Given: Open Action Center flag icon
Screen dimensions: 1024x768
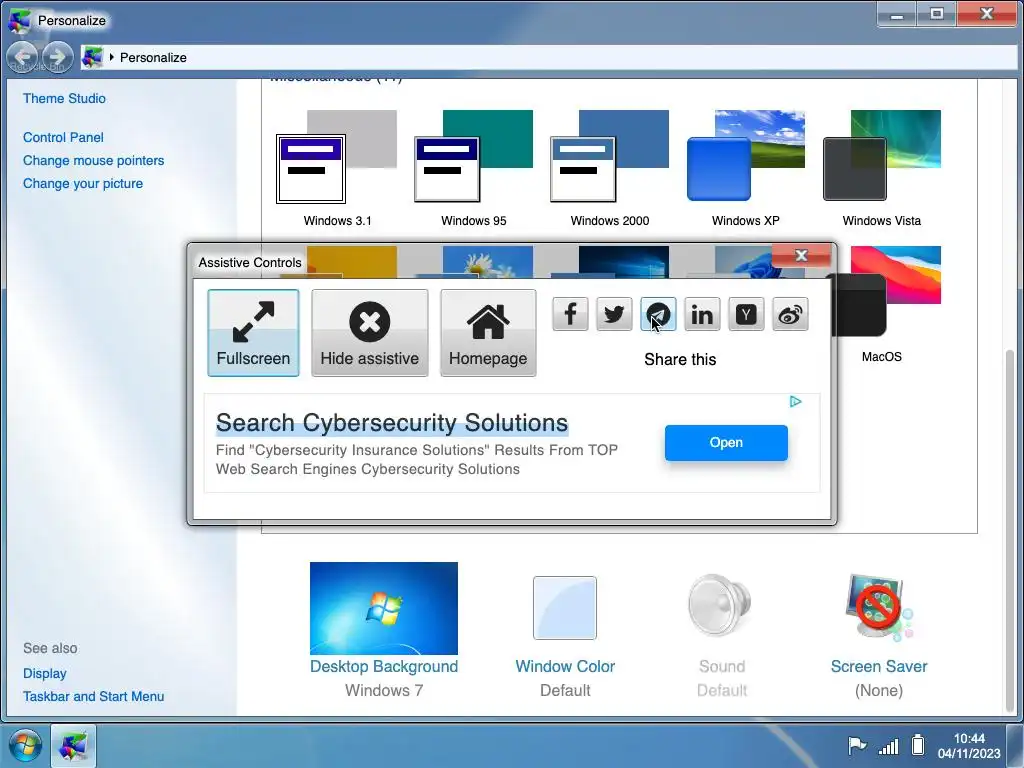Looking at the screenshot, I should click(857, 745).
